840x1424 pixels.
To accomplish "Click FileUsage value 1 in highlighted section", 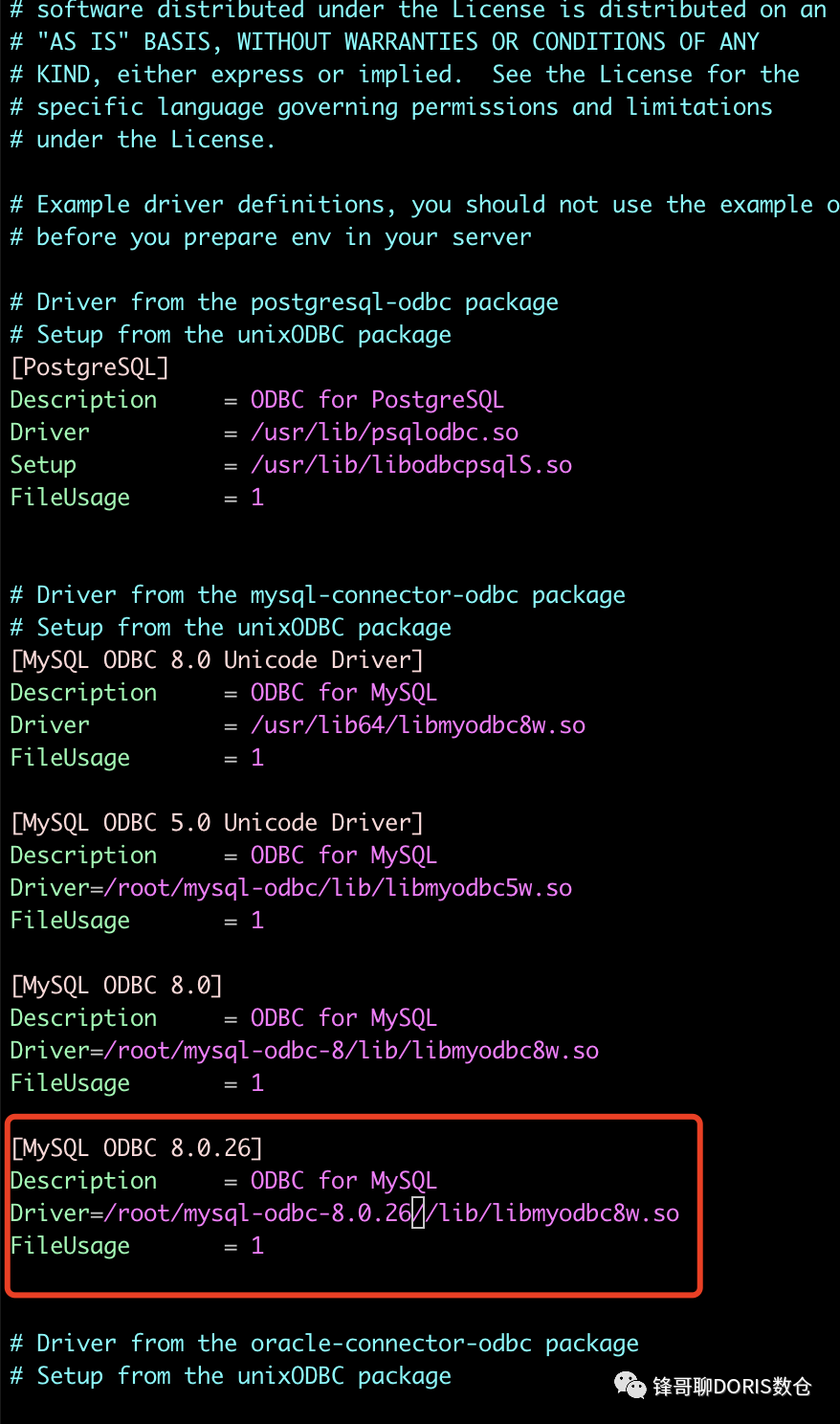I will (x=257, y=1246).
